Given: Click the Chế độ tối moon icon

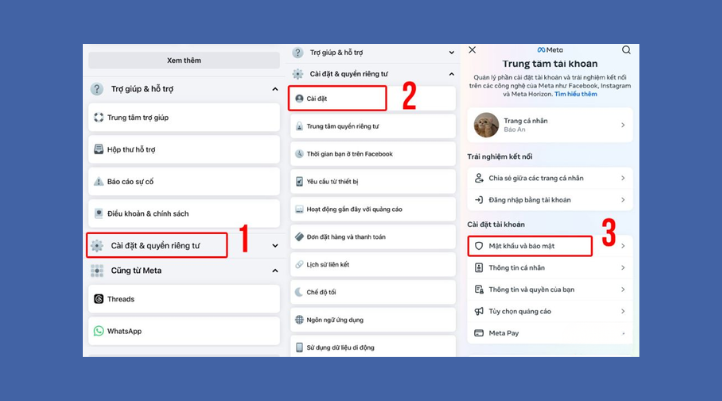Looking at the screenshot, I should click(299, 292).
